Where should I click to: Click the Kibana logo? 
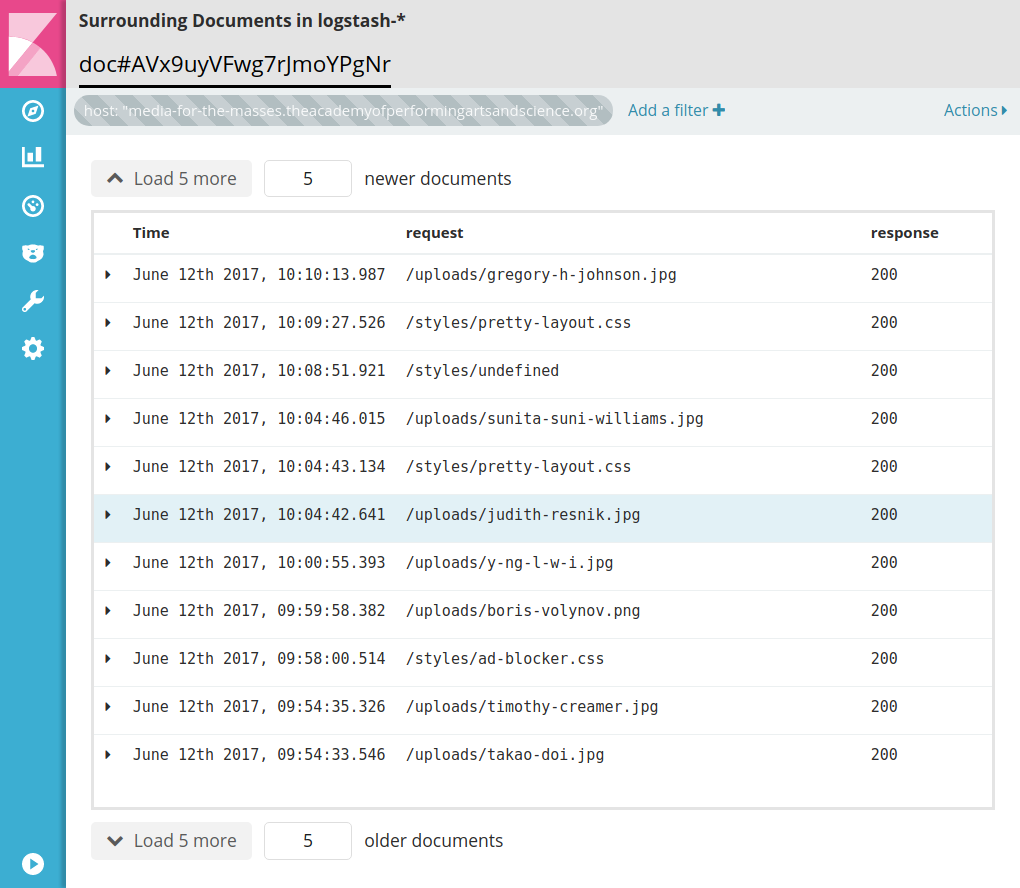click(32, 44)
